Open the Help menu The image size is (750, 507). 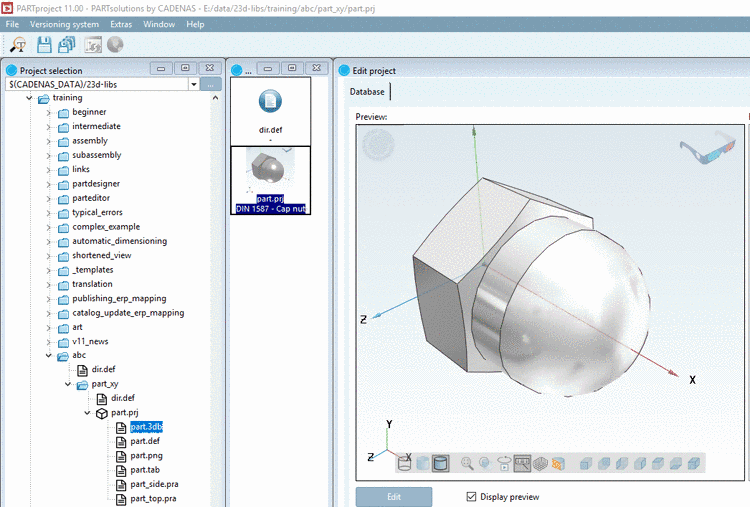(x=195, y=24)
